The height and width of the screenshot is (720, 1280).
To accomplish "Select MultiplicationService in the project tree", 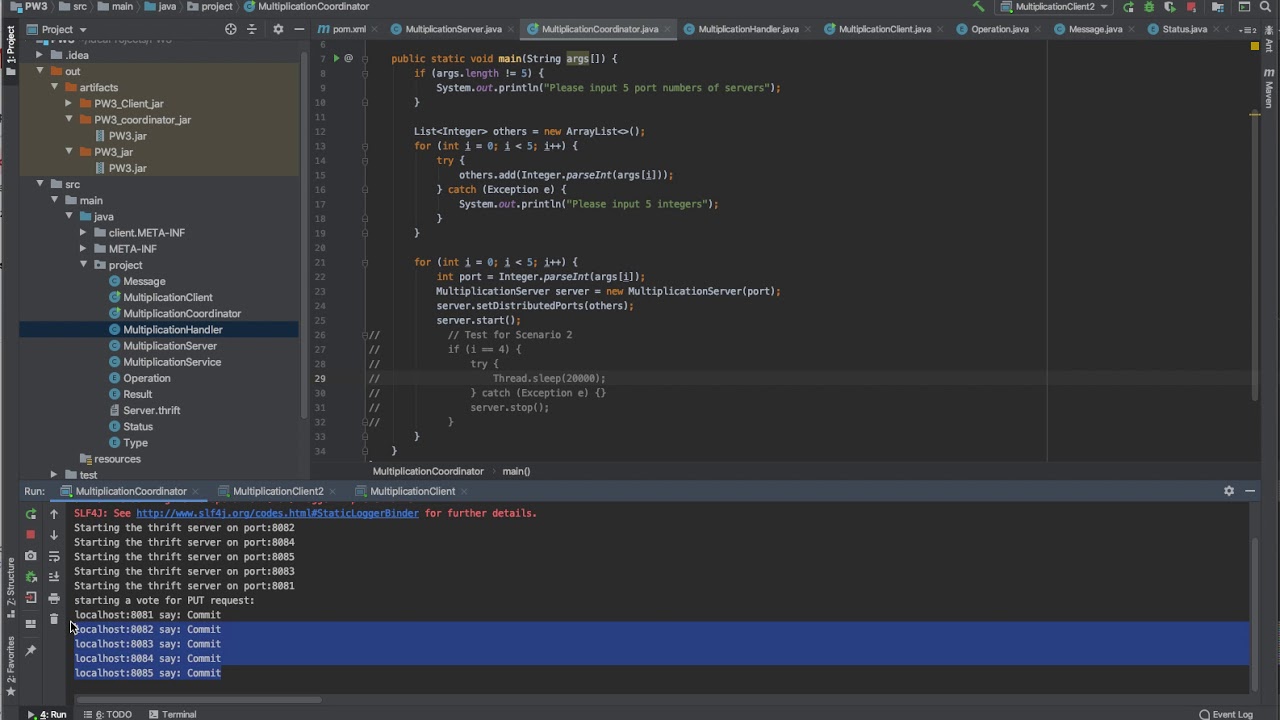I will [x=172, y=362].
